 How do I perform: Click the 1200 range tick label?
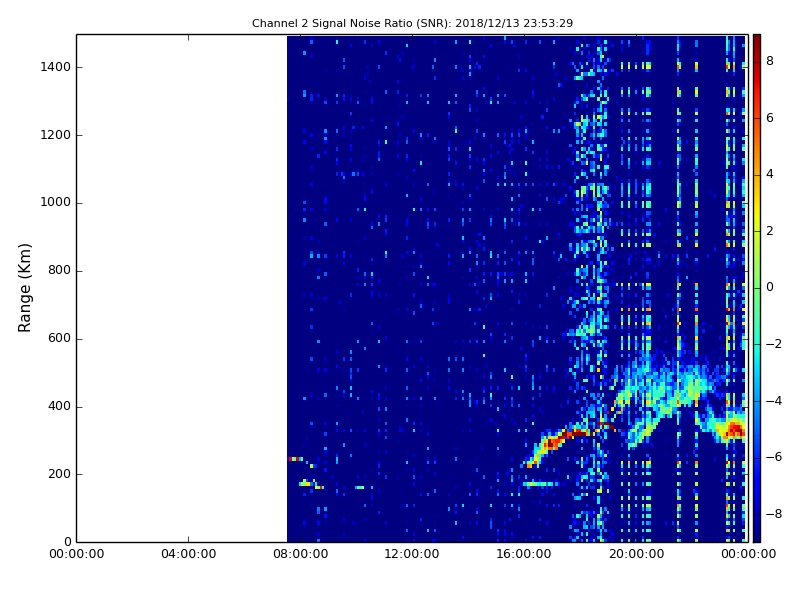(x=55, y=135)
